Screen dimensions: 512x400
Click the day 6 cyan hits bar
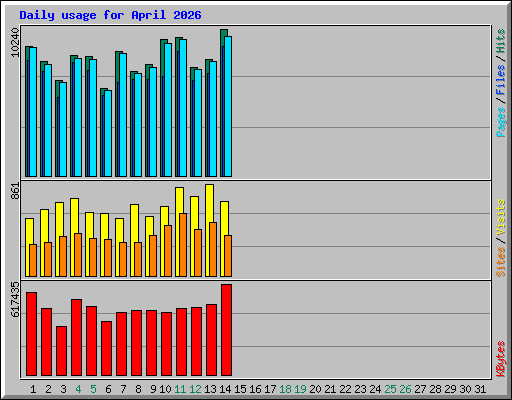[x=108, y=133]
